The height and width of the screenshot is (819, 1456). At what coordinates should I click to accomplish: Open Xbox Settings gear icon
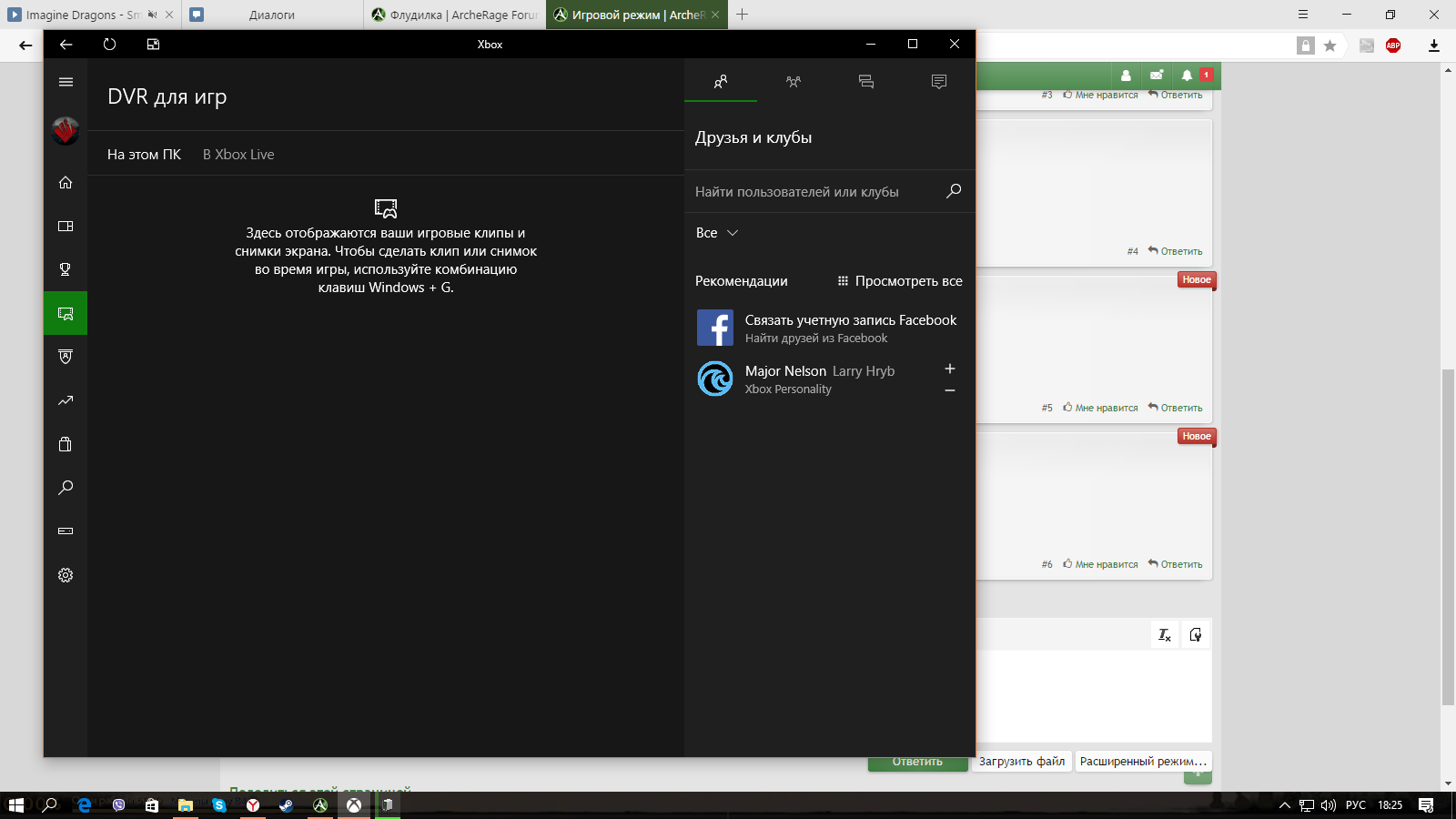[x=66, y=575]
